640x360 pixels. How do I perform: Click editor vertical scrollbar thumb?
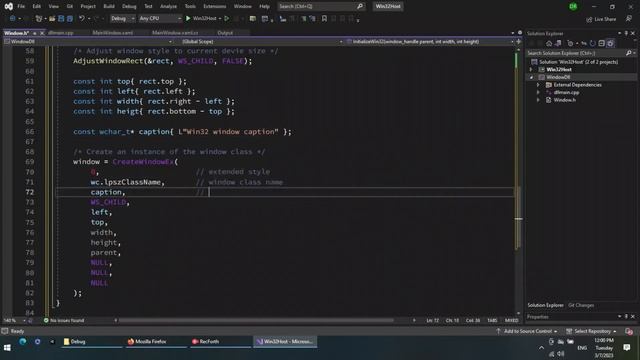point(518,218)
